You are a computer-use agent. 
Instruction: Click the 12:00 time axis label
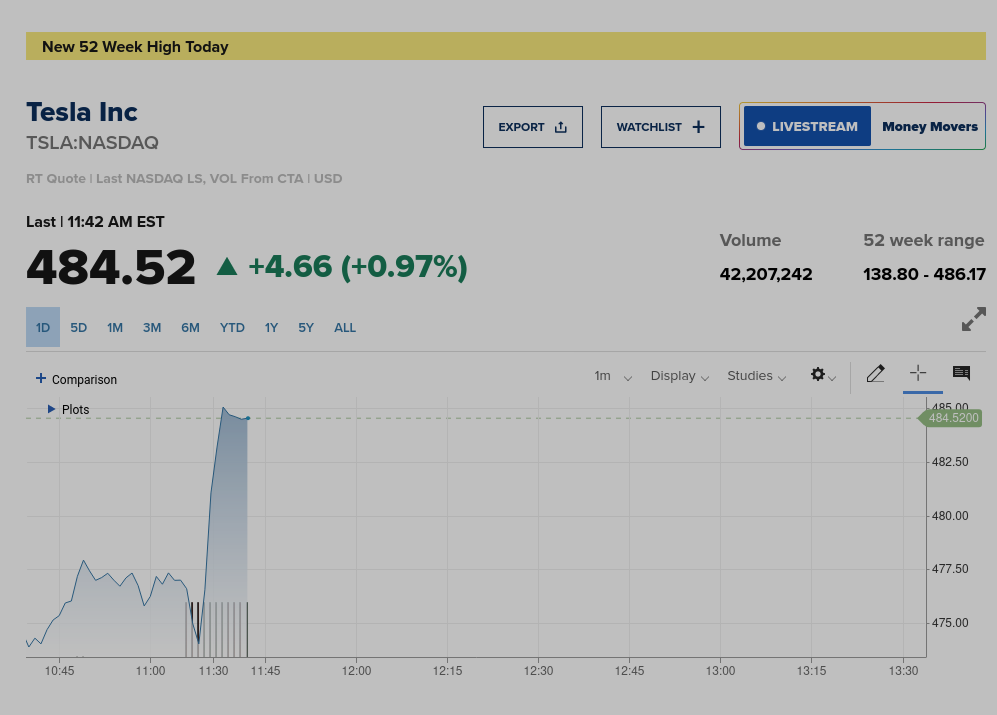click(x=356, y=671)
